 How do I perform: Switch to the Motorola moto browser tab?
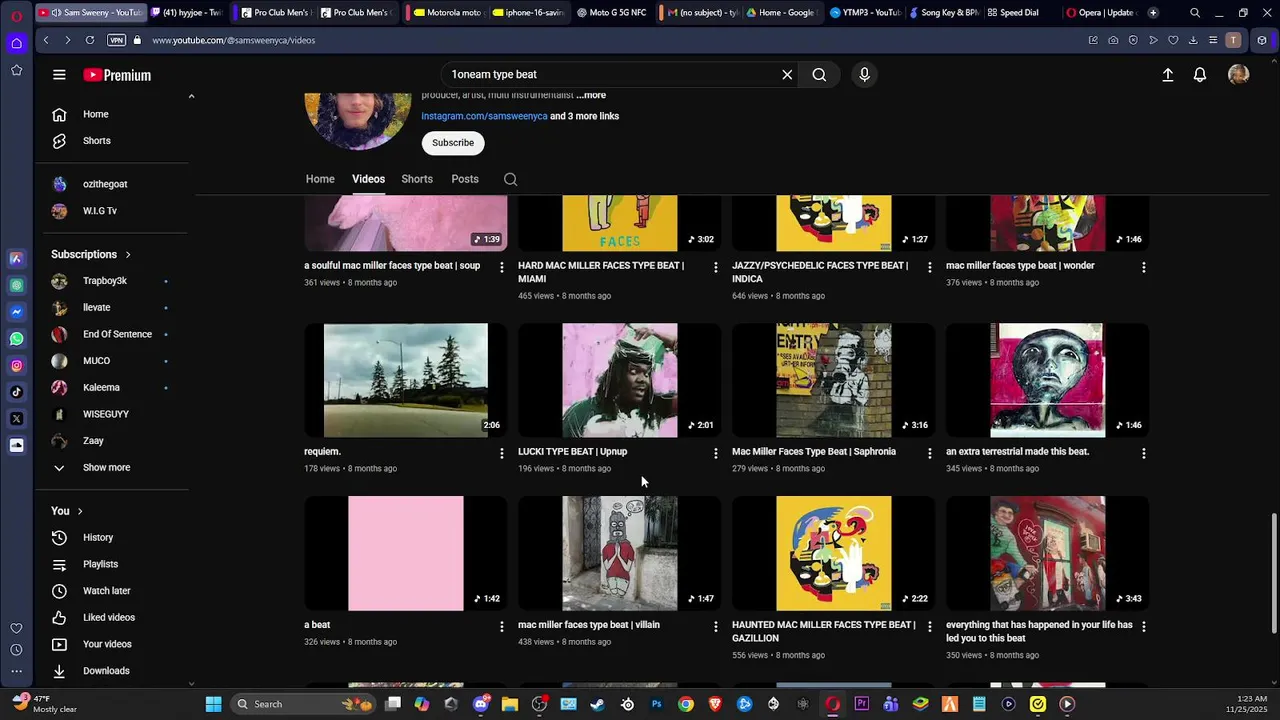pos(447,13)
